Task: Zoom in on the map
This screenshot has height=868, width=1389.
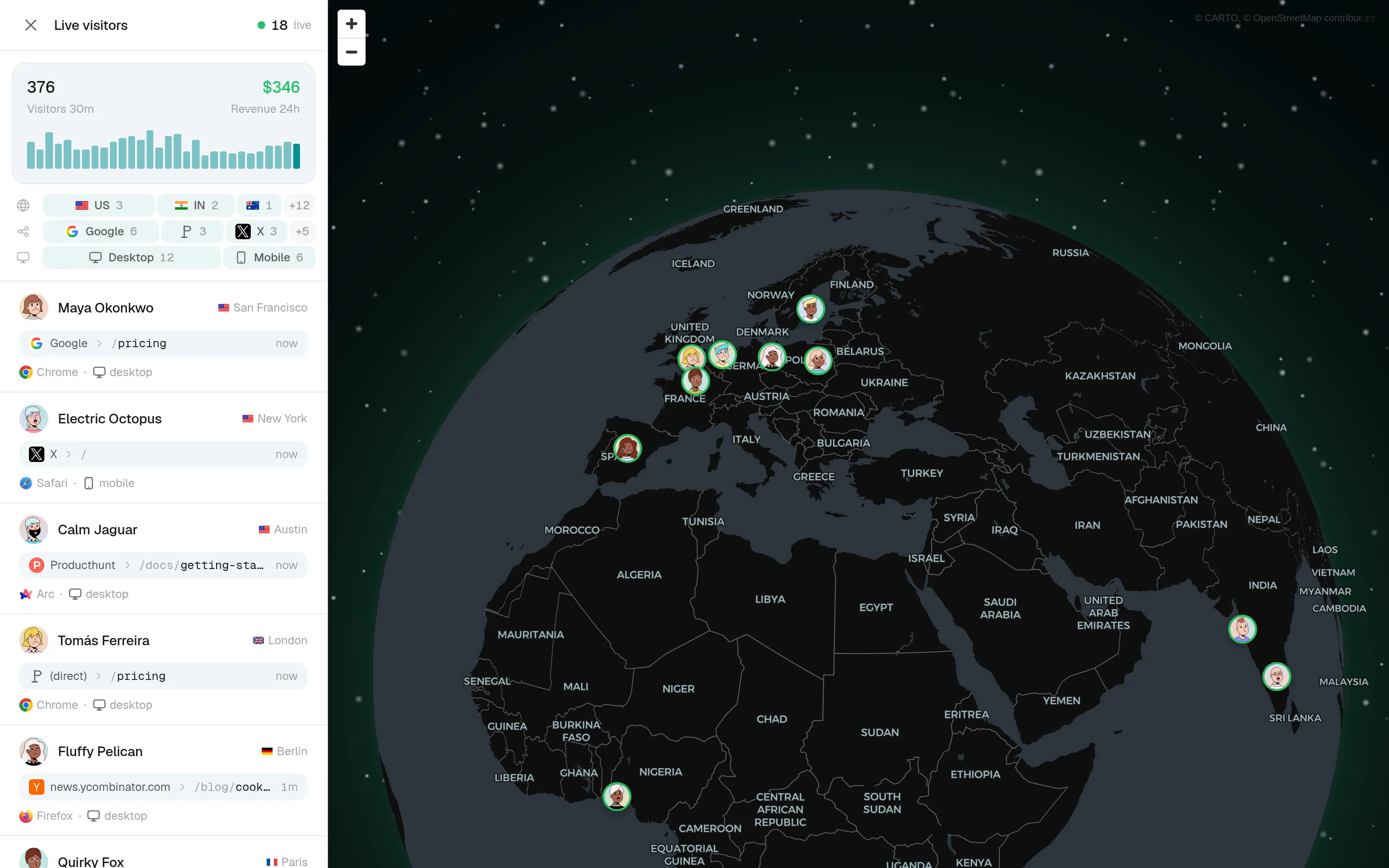Action: pyautogui.click(x=351, y=24)
